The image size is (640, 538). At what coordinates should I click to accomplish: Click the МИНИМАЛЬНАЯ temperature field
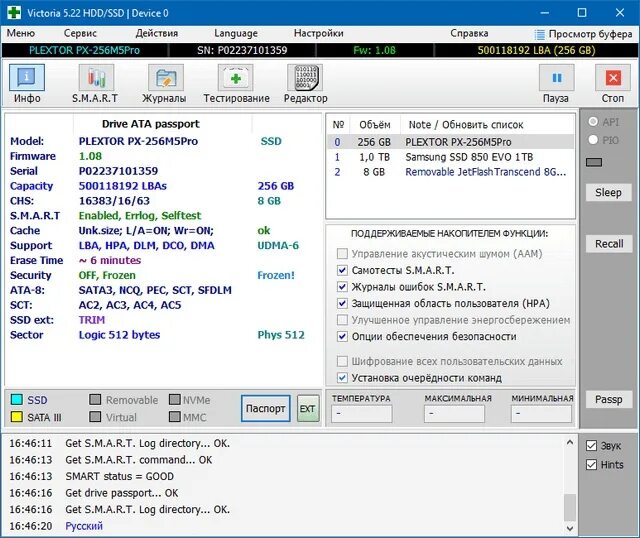(x=541, y=414)
